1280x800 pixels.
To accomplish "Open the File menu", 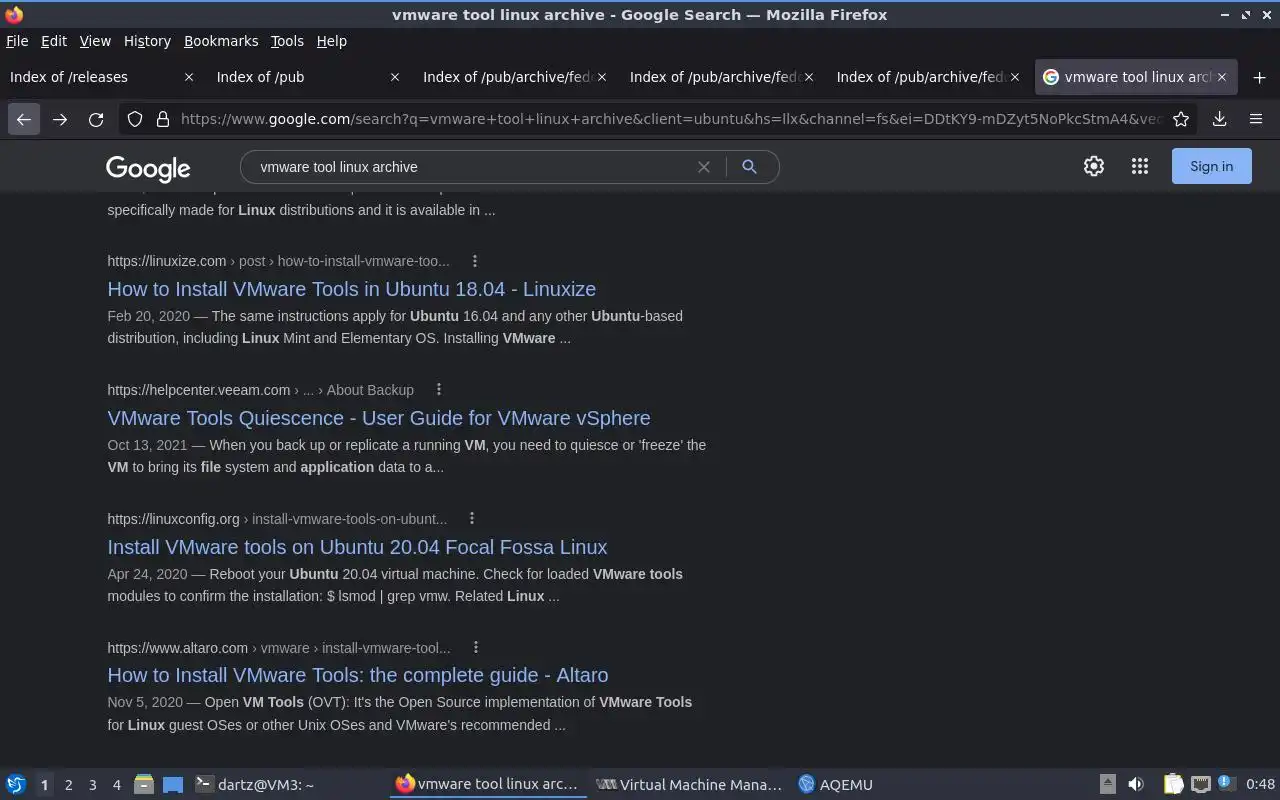I will pyautogui.click(x=17, y=41).
